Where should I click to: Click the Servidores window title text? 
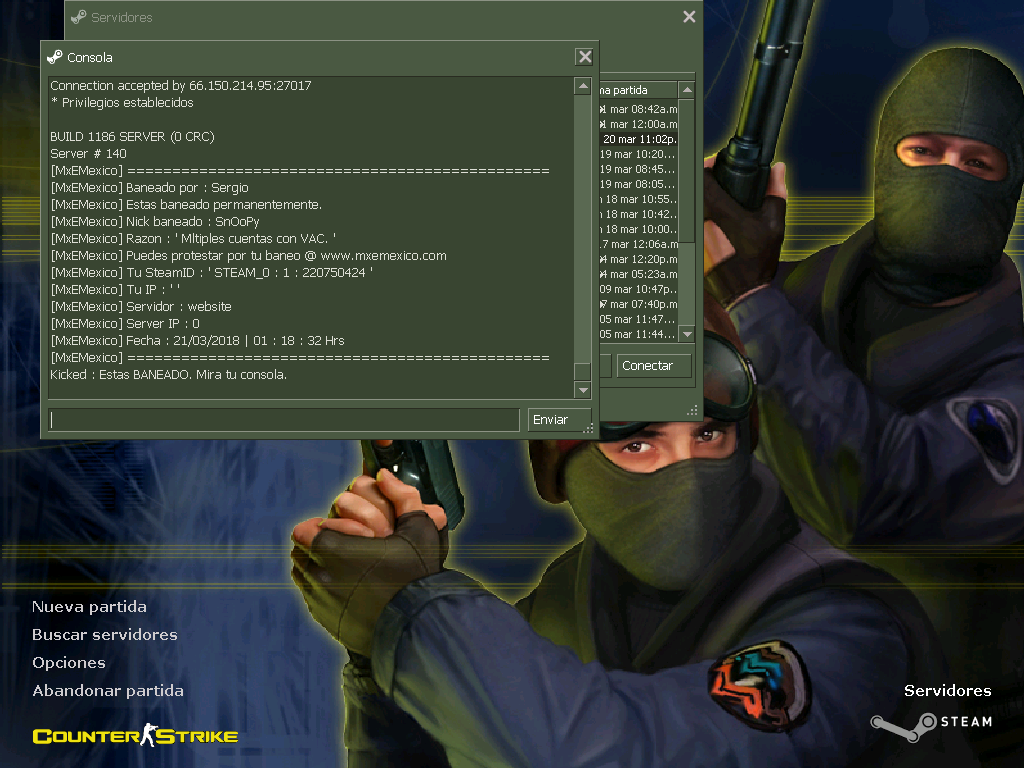click(121, 18)
